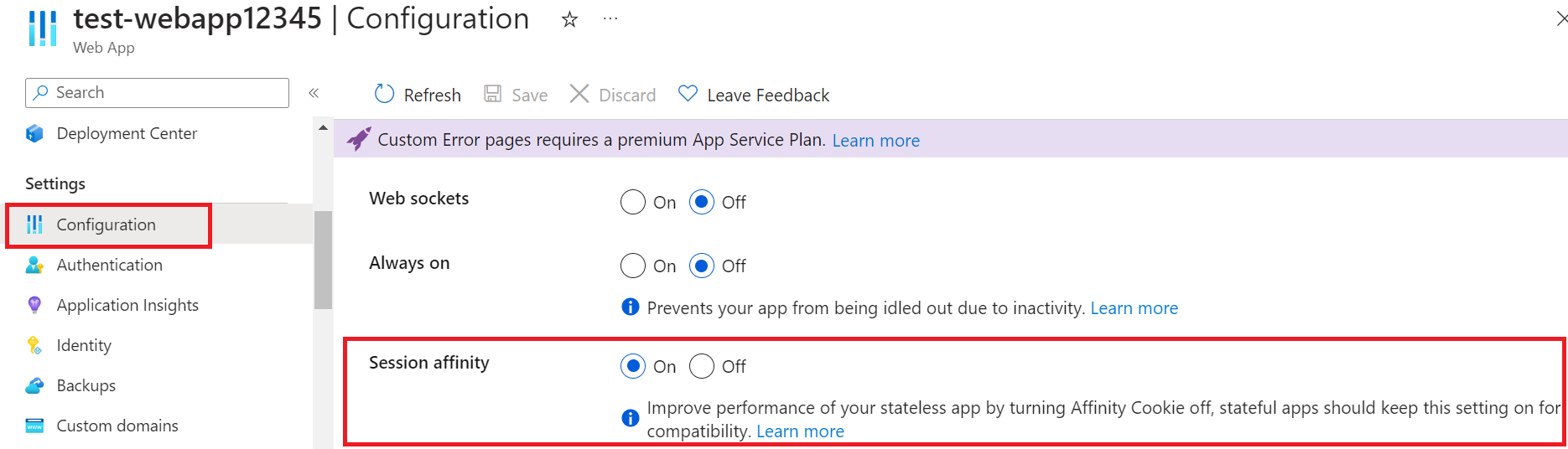
Task: Open the more options ellipsis menu
Action: point(610,18)
